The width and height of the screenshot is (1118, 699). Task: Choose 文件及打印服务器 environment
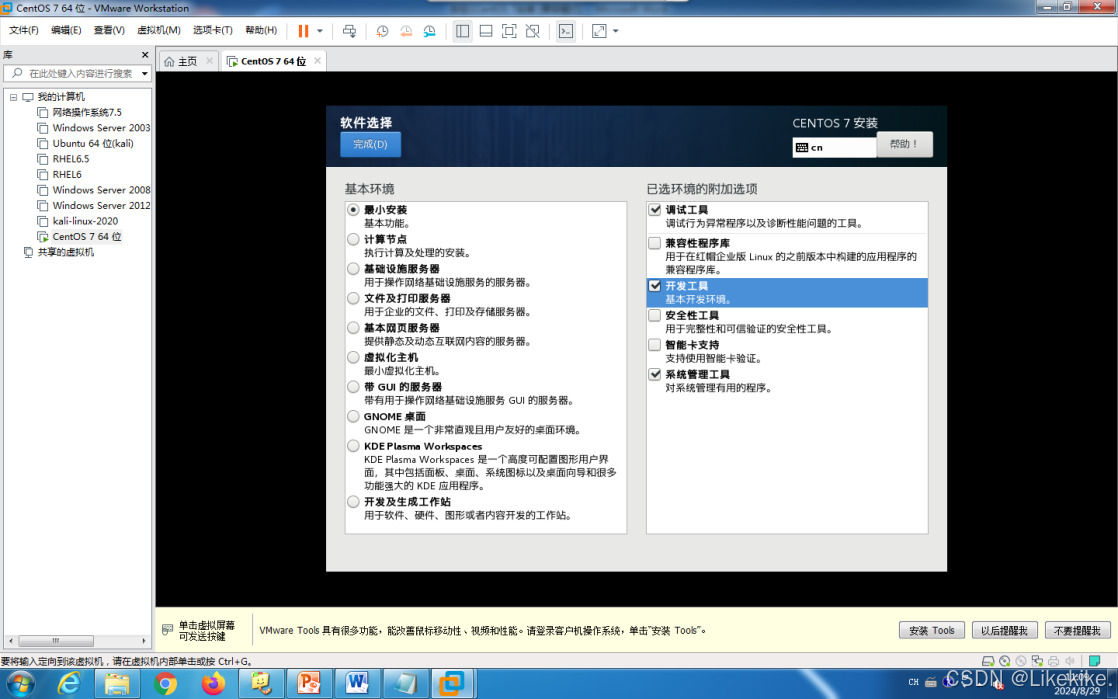coord(353,298)
